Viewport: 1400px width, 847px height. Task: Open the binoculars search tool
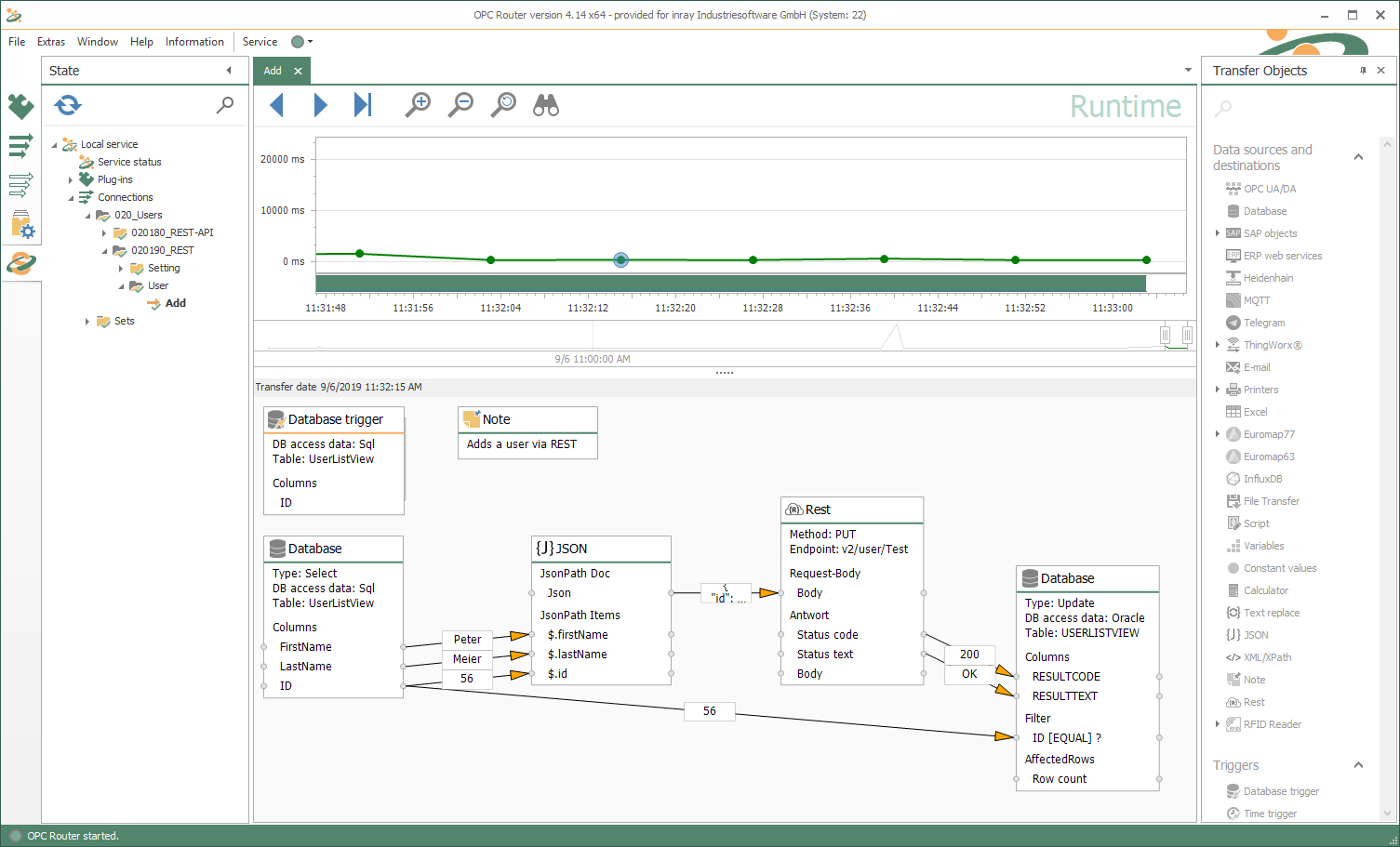(546, 105)
